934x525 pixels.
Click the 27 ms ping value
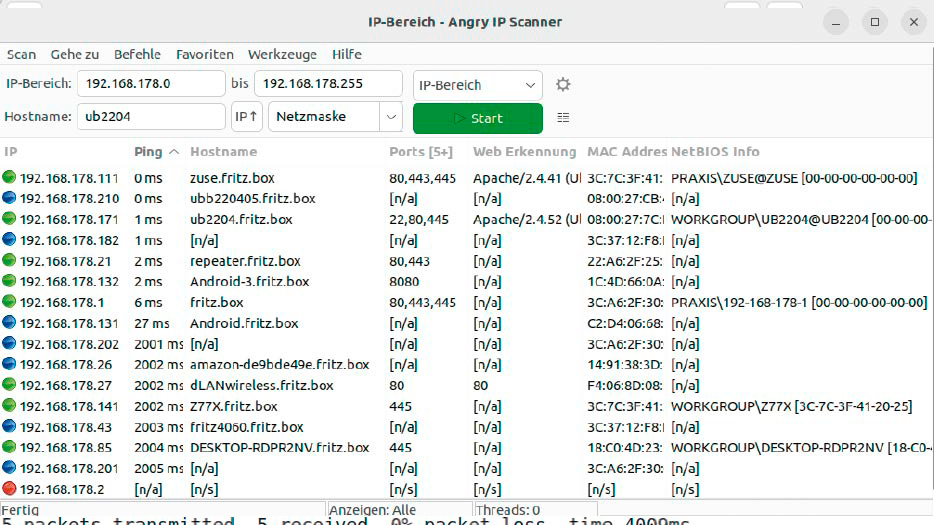click(151, 323)
